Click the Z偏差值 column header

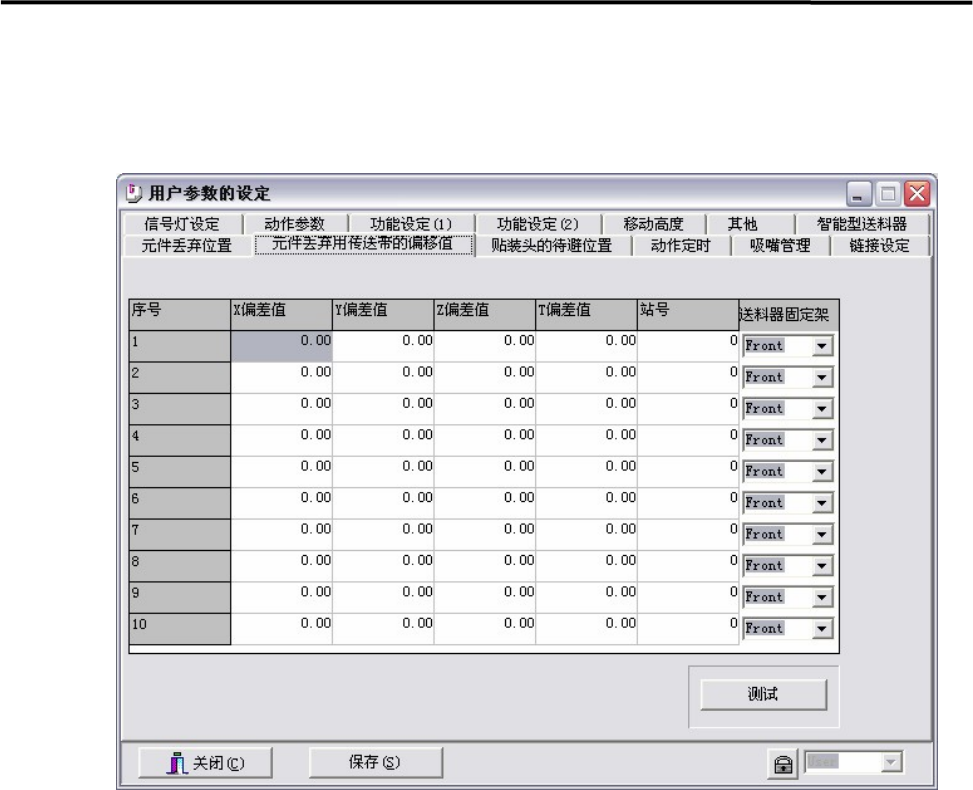tap(485, 315)
